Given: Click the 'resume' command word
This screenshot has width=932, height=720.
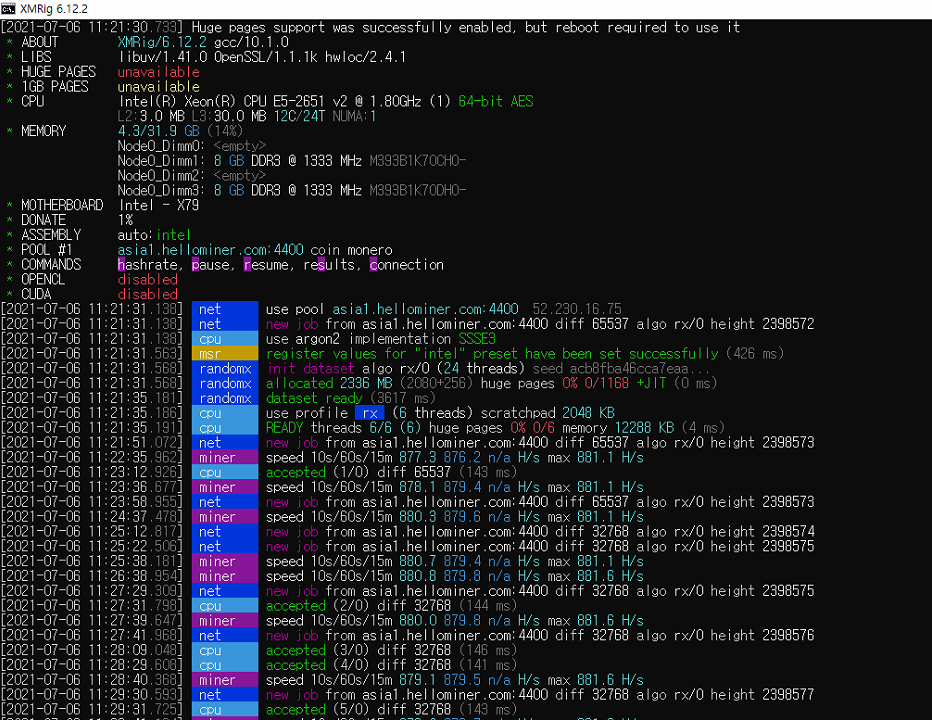Looking at the screenshot, I should 266,265.
